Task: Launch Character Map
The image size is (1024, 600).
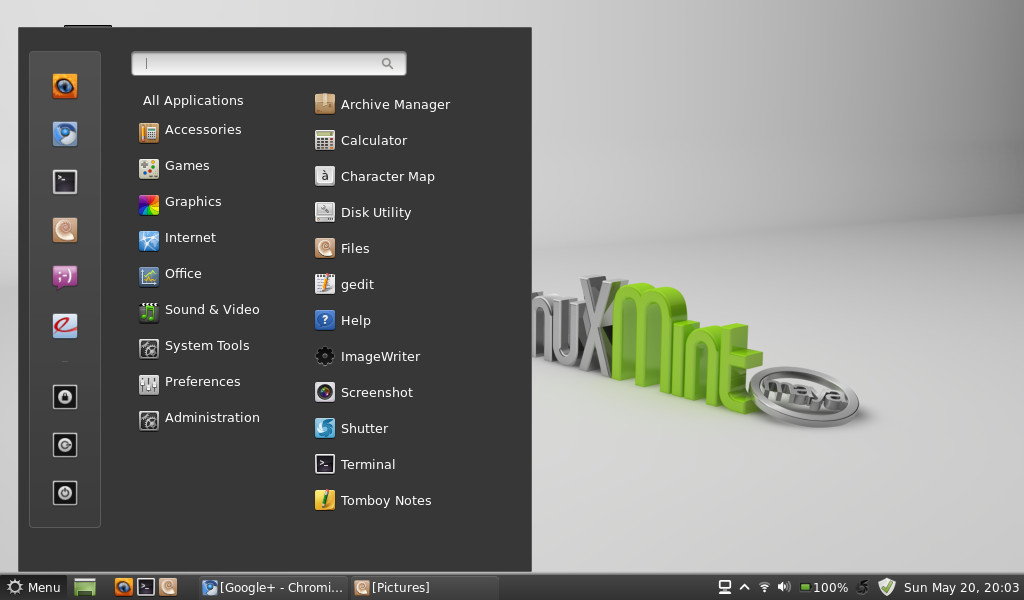Action: [x=386, y=176]
